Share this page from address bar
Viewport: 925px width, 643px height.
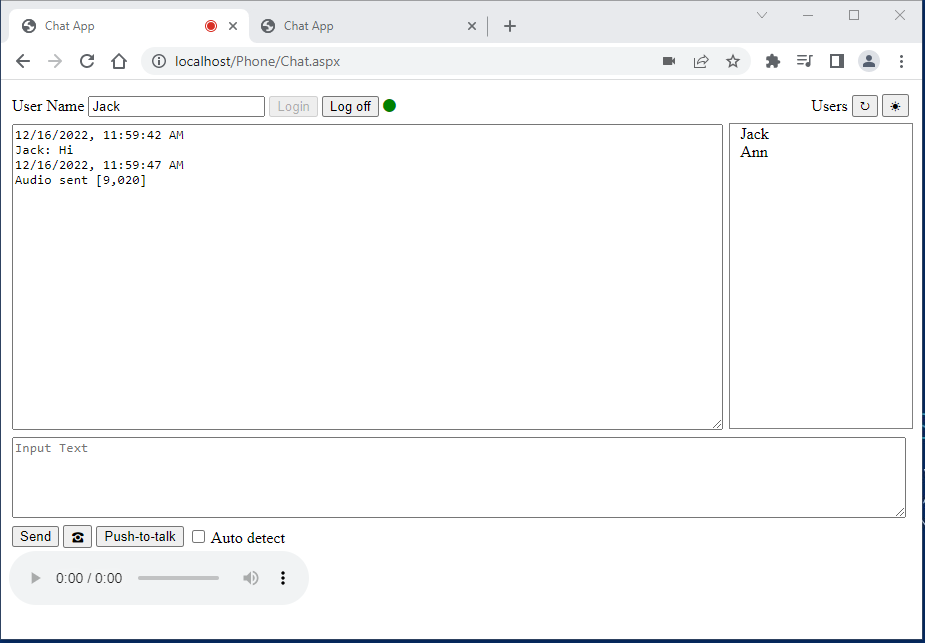701,61
